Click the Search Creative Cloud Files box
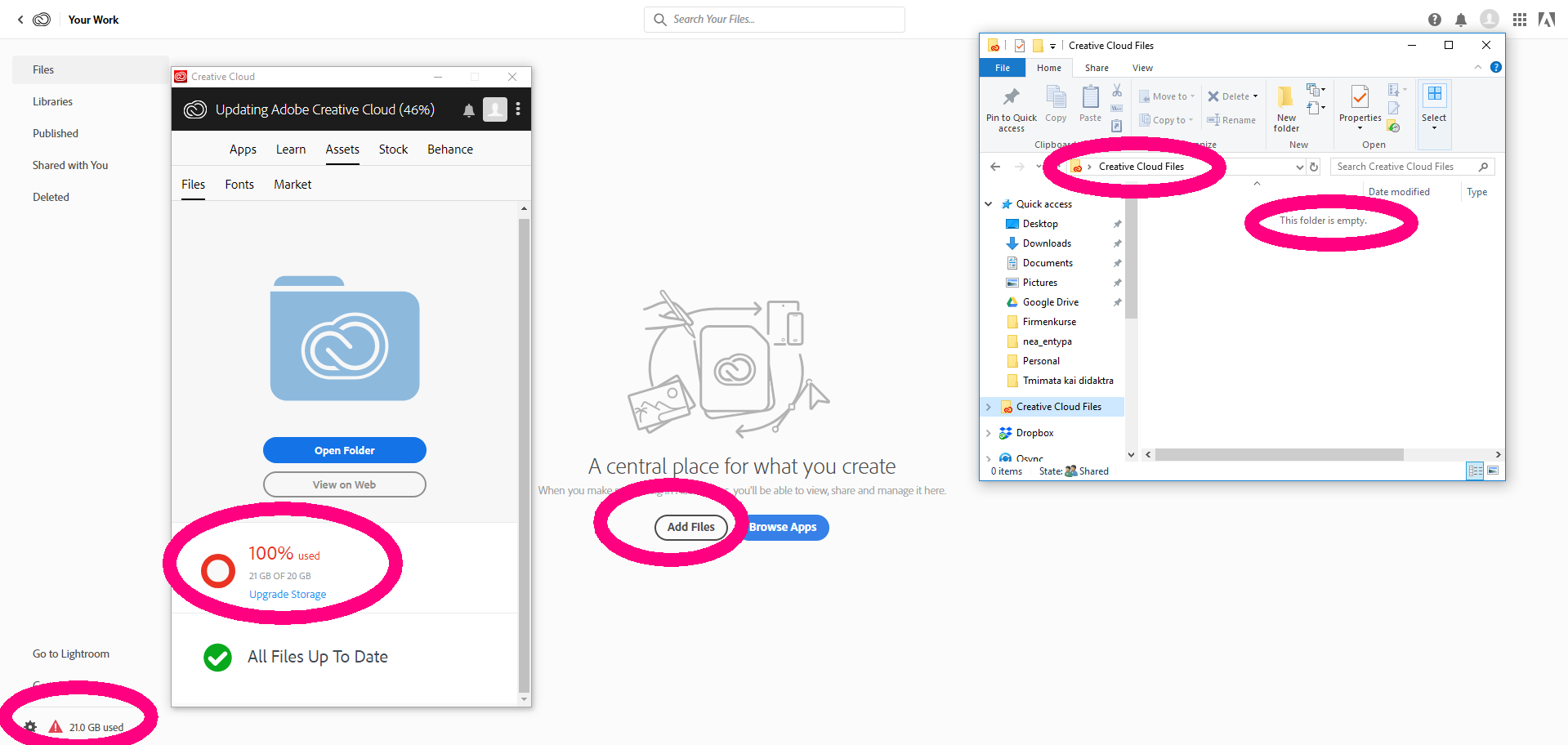The height and width of the screenshot is (745, 1568). 1413,167
